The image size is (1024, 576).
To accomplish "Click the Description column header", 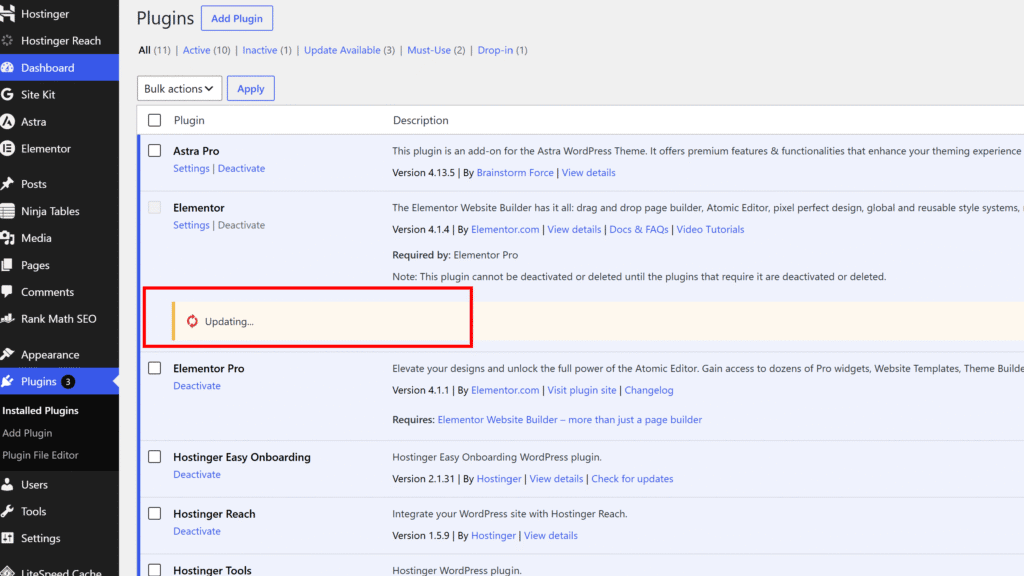I will click(x=421, y=120).
